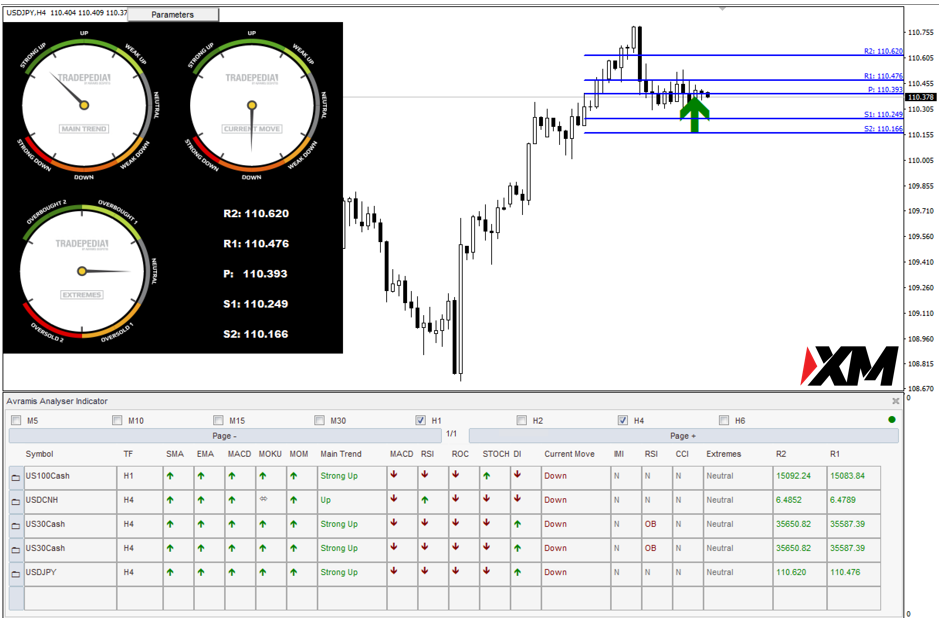This screenshot has width=948, height=630.
Task: Click MOKU sideways arrow in USDCNH row
Action: (263, 499)
